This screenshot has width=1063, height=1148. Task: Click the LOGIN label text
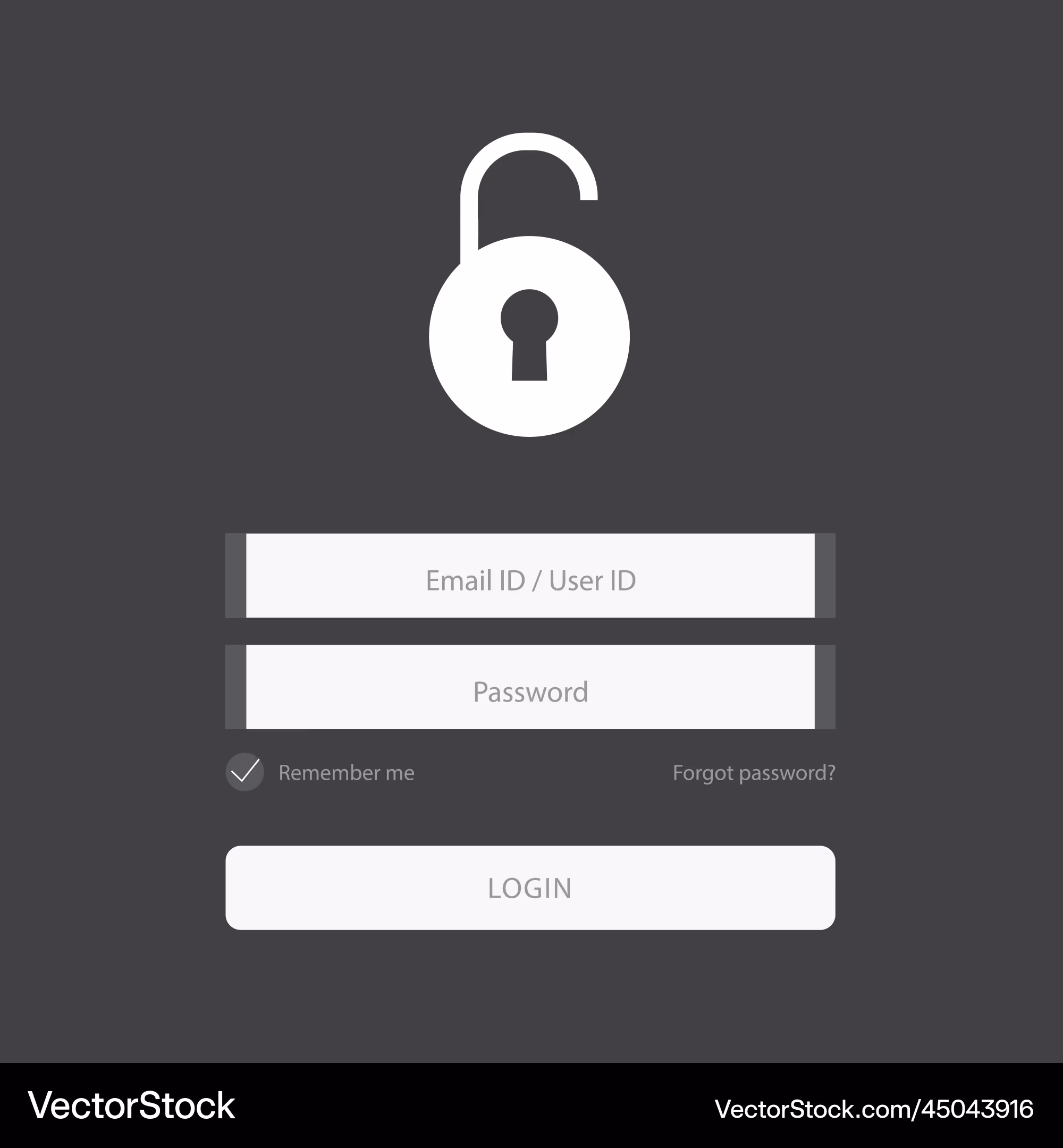530,889
